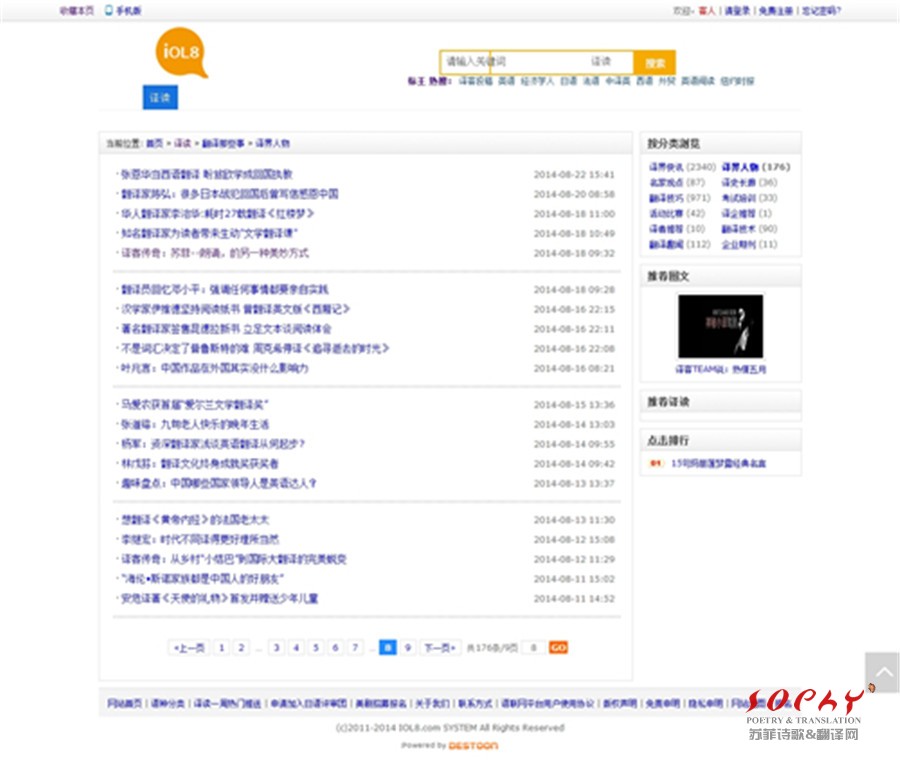This screenshot has width=900, height=763.
Task: Go to 下一页 next page
Action: pos(439,647)
